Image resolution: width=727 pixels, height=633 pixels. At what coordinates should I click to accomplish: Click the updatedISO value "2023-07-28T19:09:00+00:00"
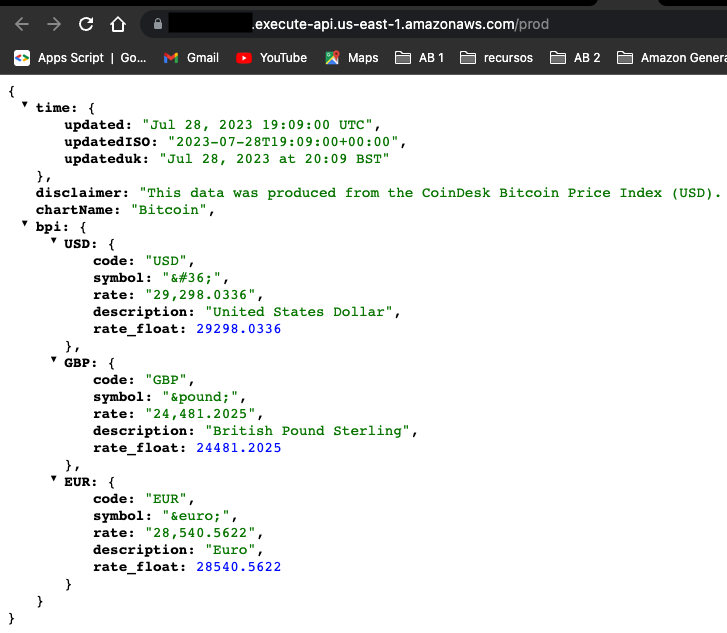(283, 142)
